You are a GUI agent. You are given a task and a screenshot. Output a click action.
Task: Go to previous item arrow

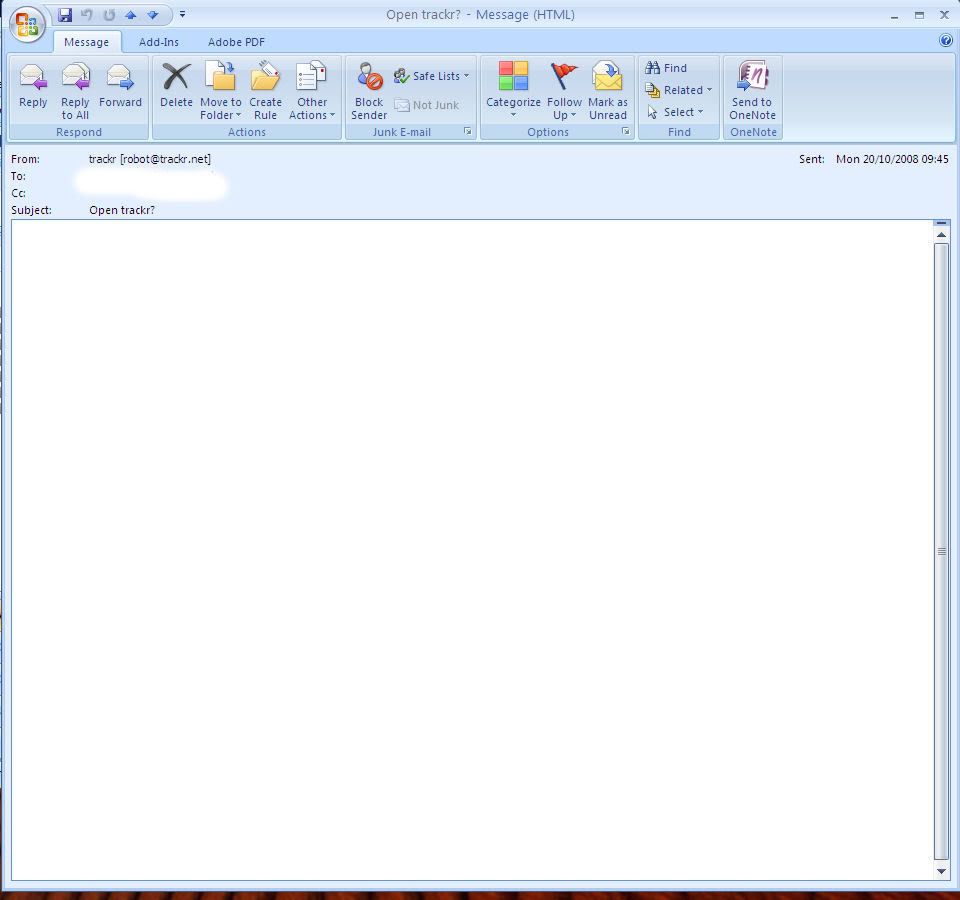[130, 15]
